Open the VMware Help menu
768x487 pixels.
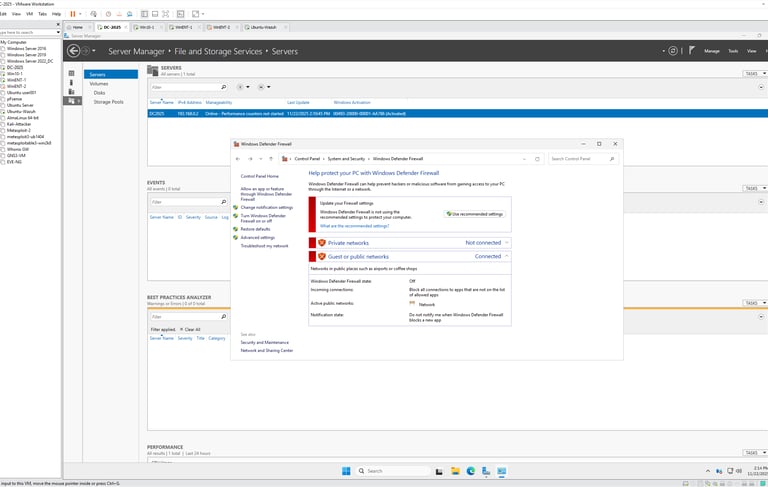pyautogui.click(x=56, y=14)
